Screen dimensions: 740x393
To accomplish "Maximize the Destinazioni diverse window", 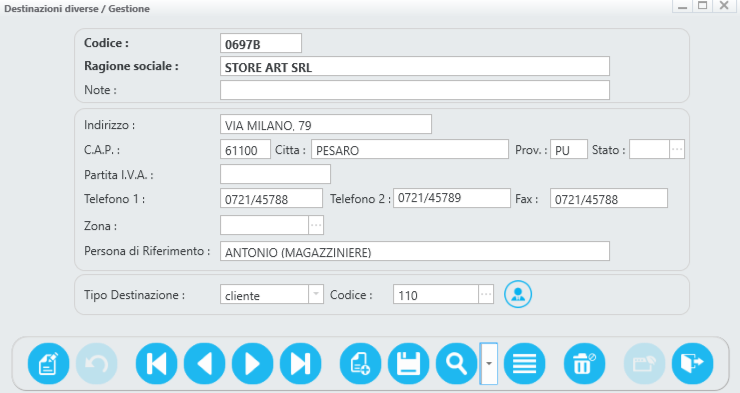I will point(703,6).
